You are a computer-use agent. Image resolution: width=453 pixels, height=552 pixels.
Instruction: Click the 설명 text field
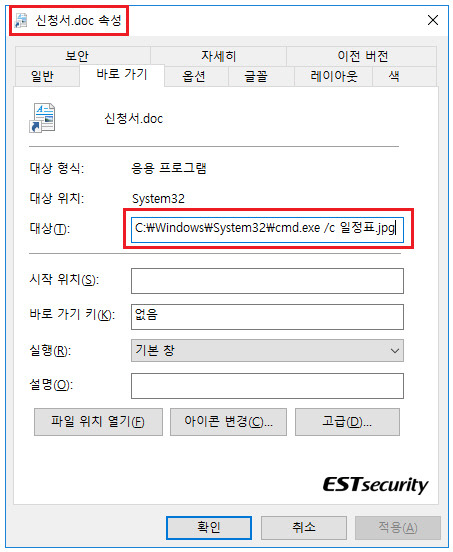click(x=267, y=386)
